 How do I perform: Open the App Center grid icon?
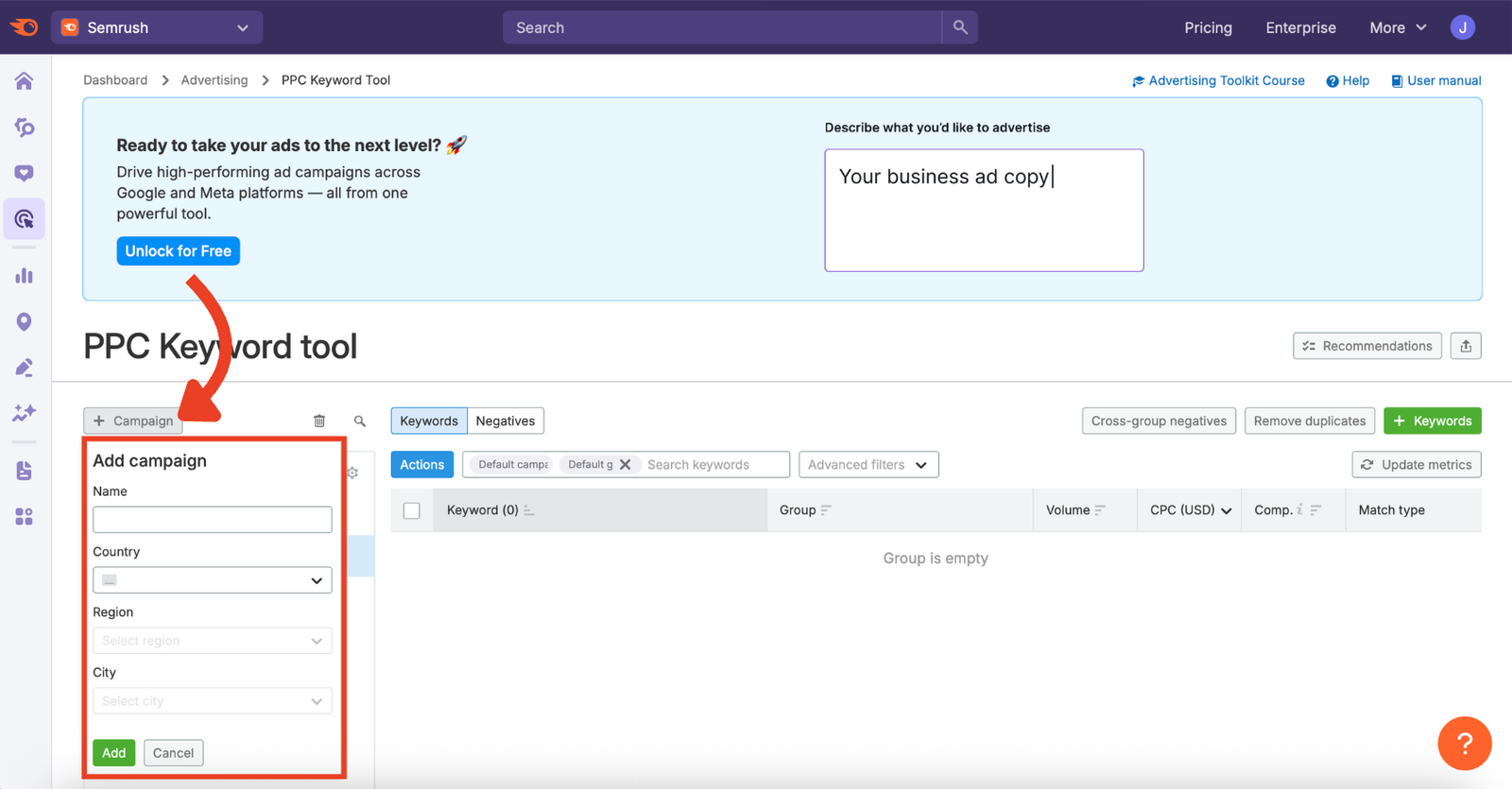coord(25,516)
